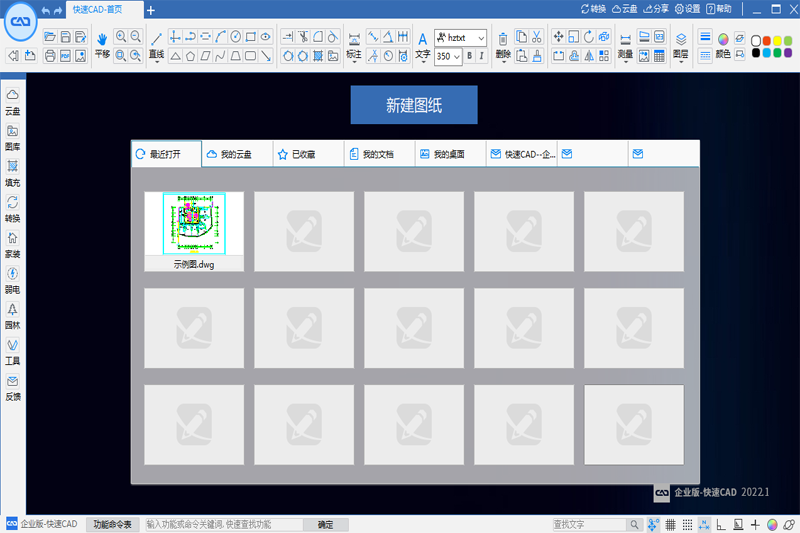Image resolution: width=800 pixels, height=533 pixels.
Task: Insert a table with the grid icon
Action: click(x=659, y=56)
